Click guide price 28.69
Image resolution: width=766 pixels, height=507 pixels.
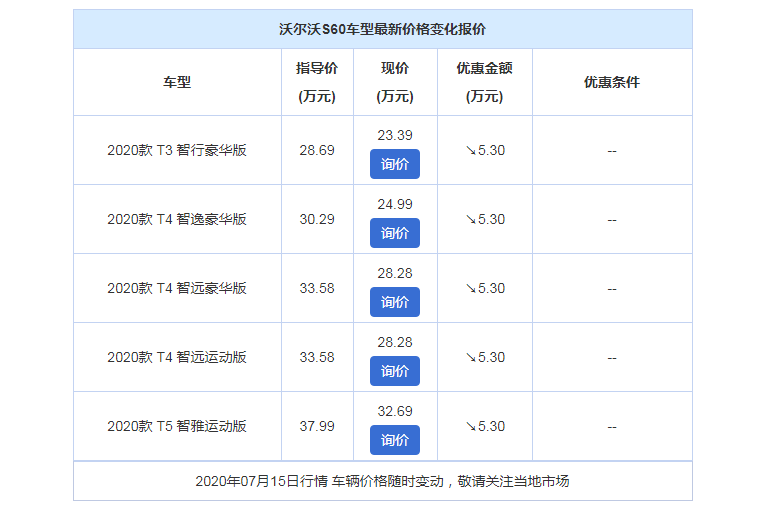[317, 150]
